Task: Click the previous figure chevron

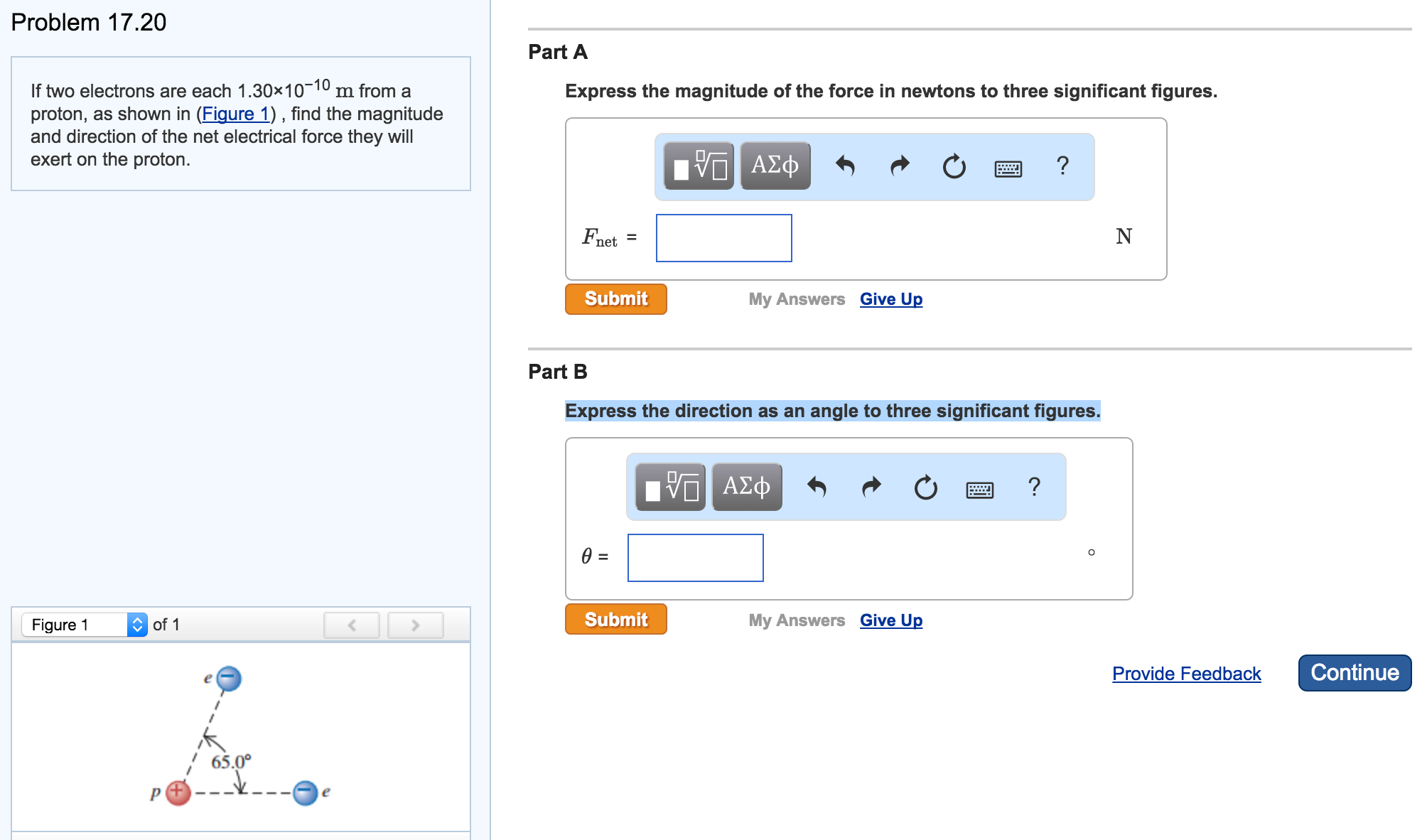Action: click(351, 625)
